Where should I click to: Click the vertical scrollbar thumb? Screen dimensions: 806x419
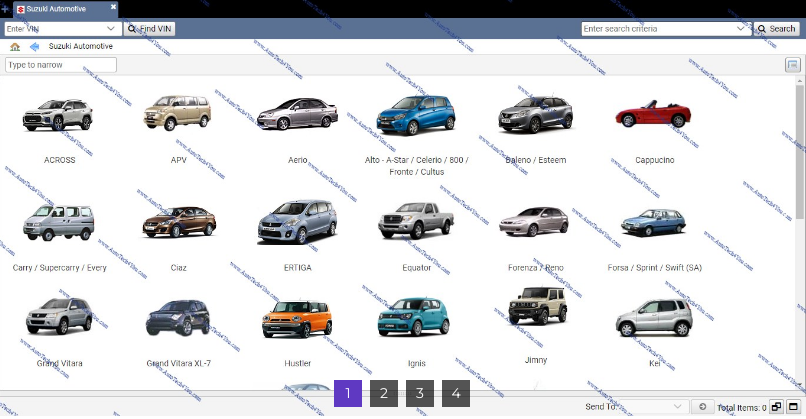click(x=800, y=152)
